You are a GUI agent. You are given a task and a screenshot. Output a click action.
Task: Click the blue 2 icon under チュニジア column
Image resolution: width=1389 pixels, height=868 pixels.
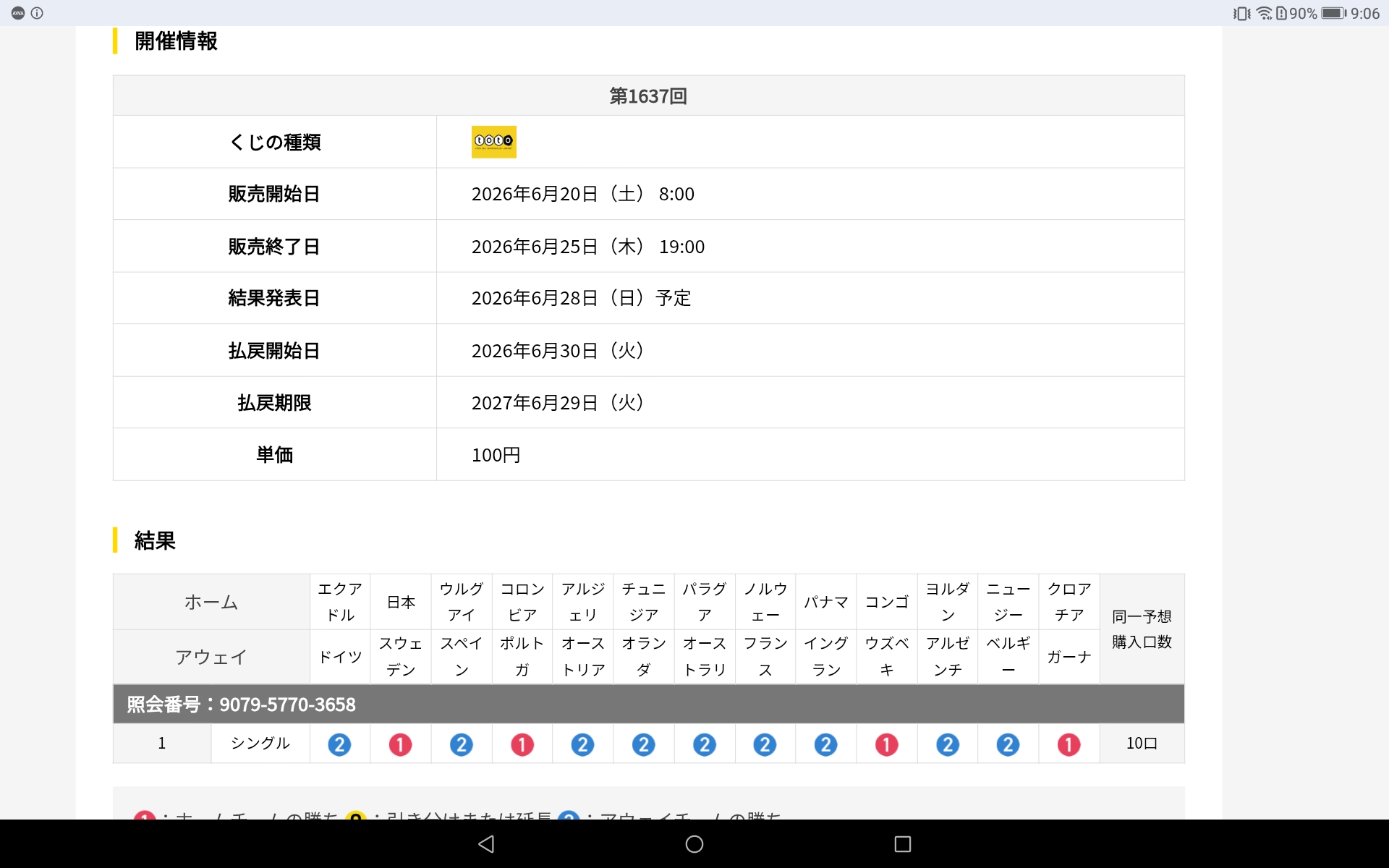[x=643, y=744]
